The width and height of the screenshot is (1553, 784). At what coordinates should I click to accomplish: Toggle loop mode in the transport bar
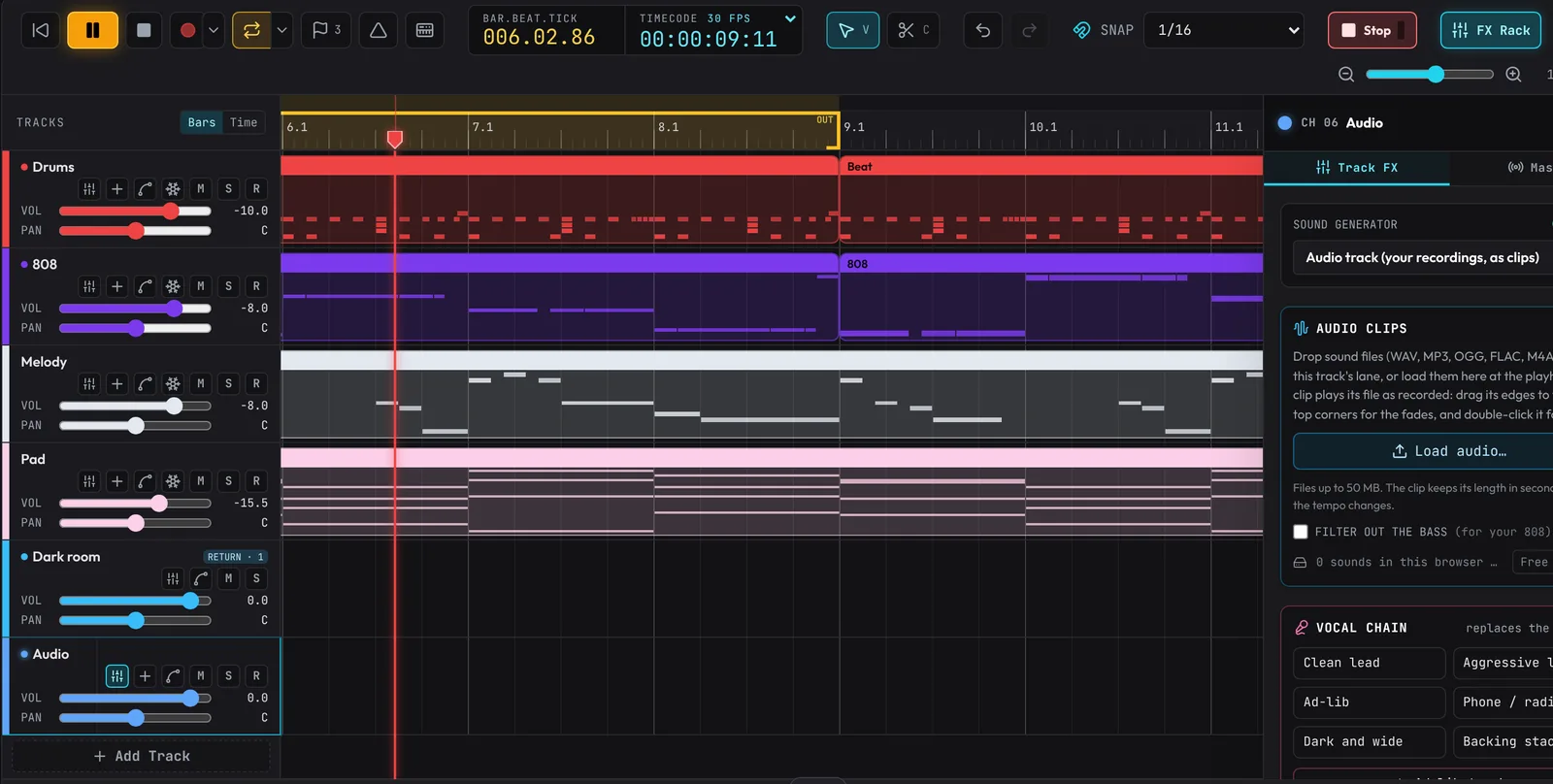(251, 30)
